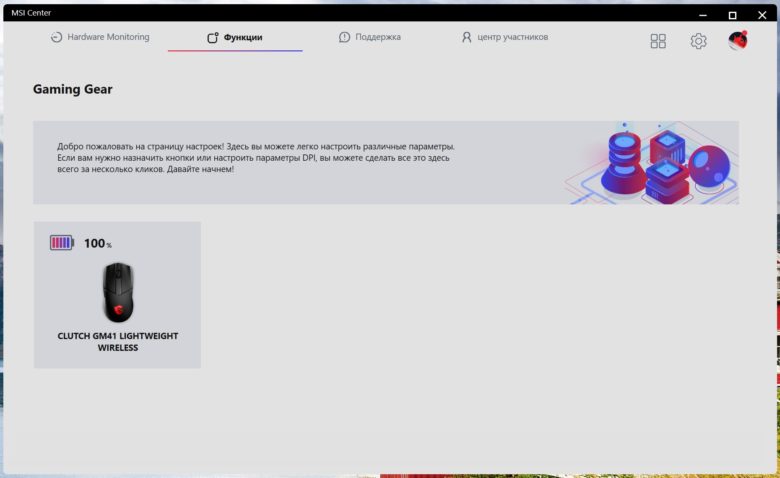
Task: Switch to the Функции tab
Action: coord(235,37)
